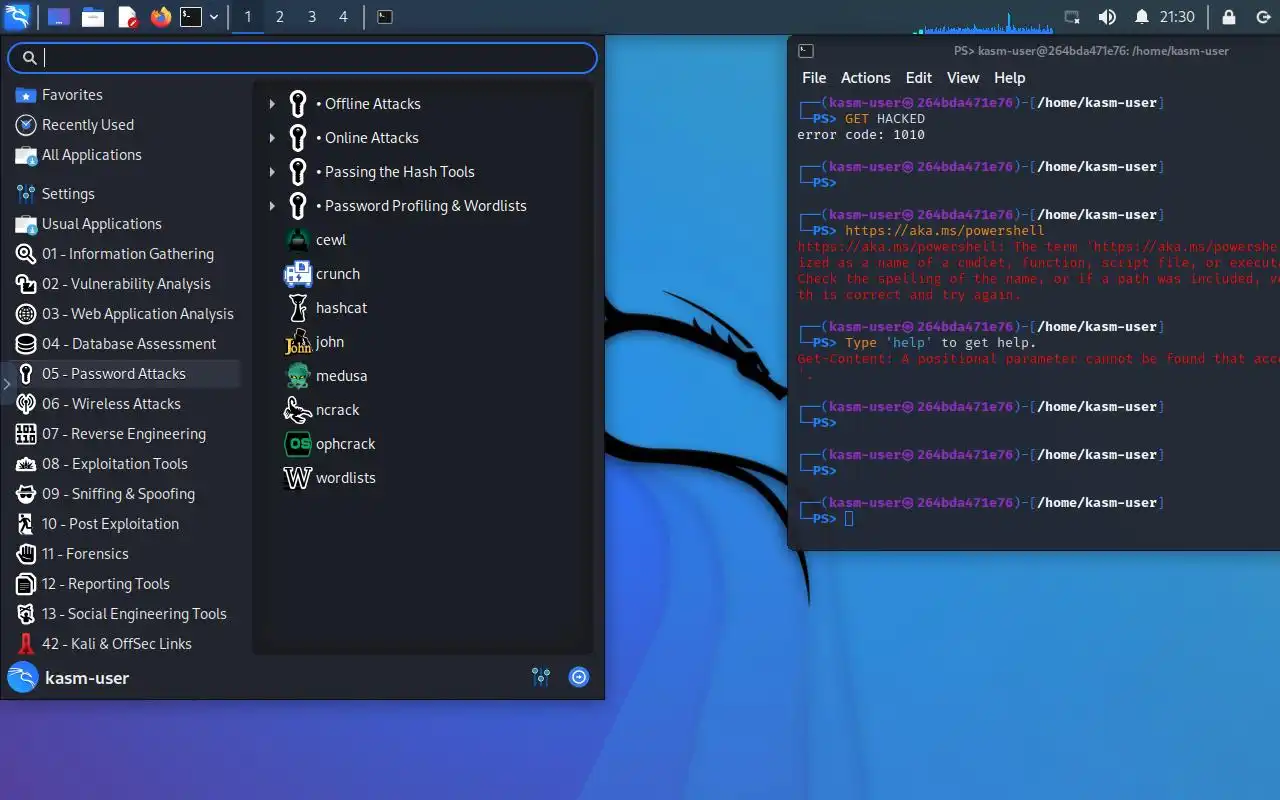Expand the Offline Attacks submenu arrow
The image size is (1280, 800).
[272, 104]
